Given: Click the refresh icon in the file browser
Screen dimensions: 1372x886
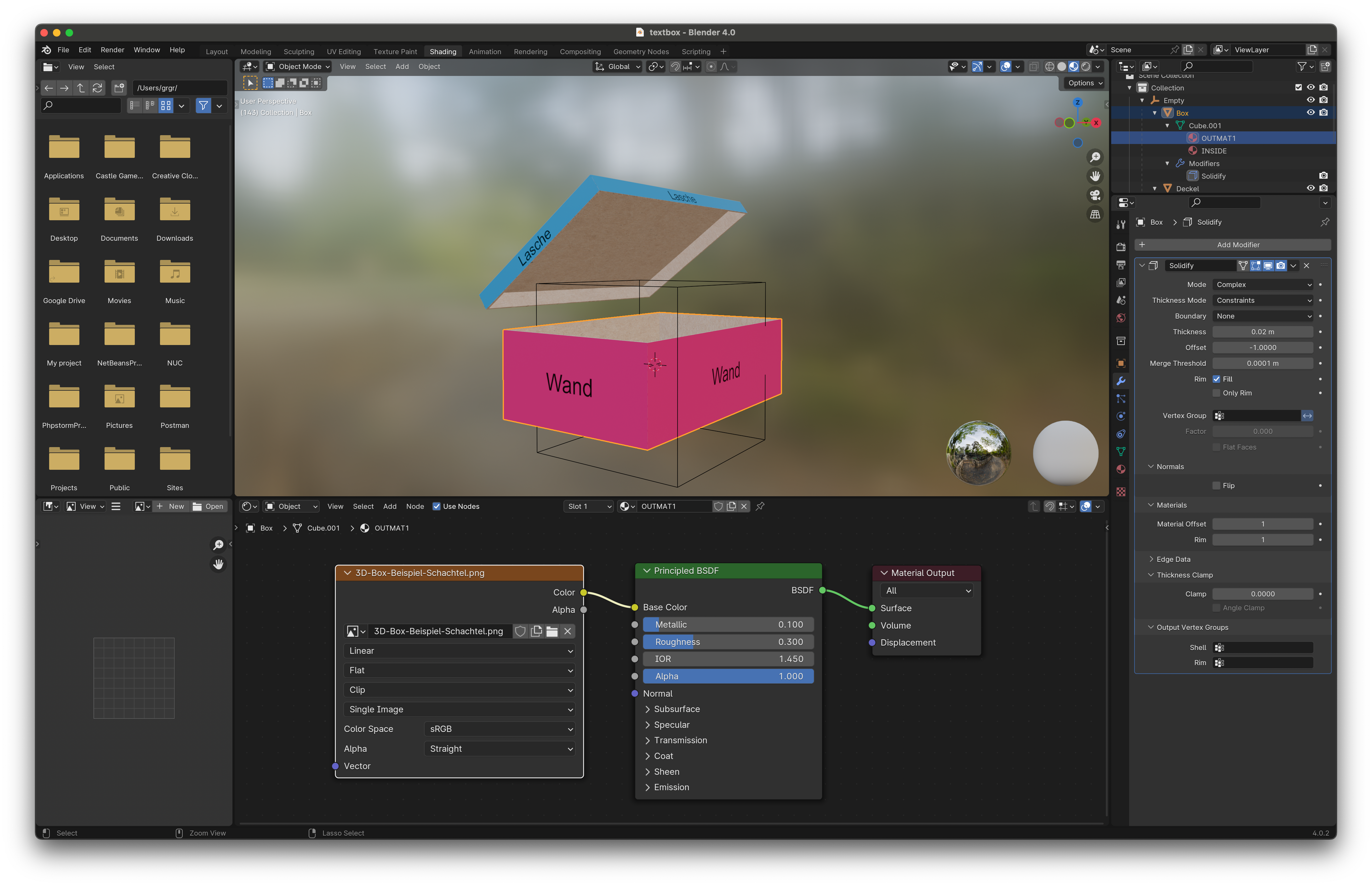Looking at the screenshot, I should pyautogui.click(x=97, y=88).
